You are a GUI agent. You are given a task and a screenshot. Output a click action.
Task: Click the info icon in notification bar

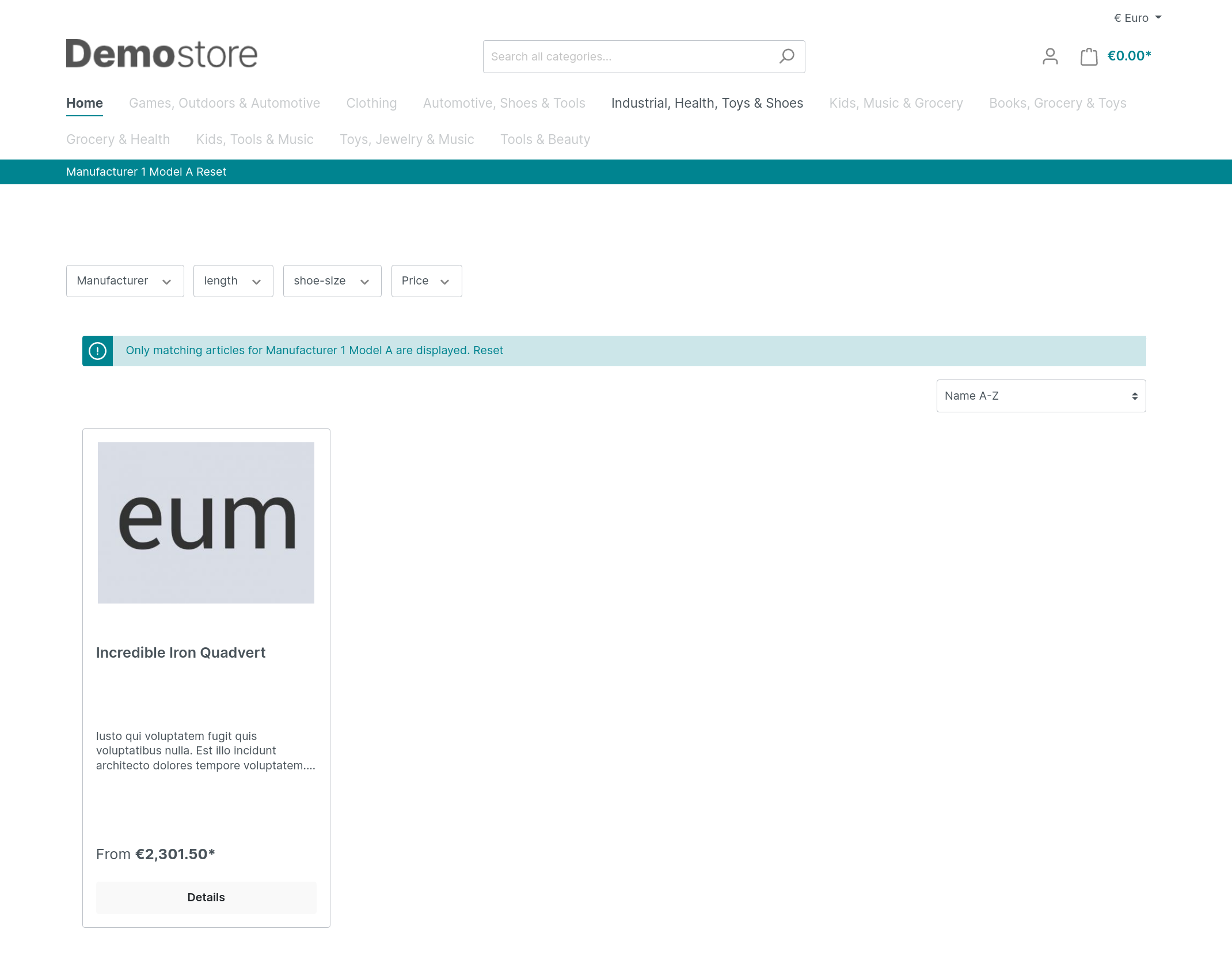pyautogui.click(x=98, y=351)
